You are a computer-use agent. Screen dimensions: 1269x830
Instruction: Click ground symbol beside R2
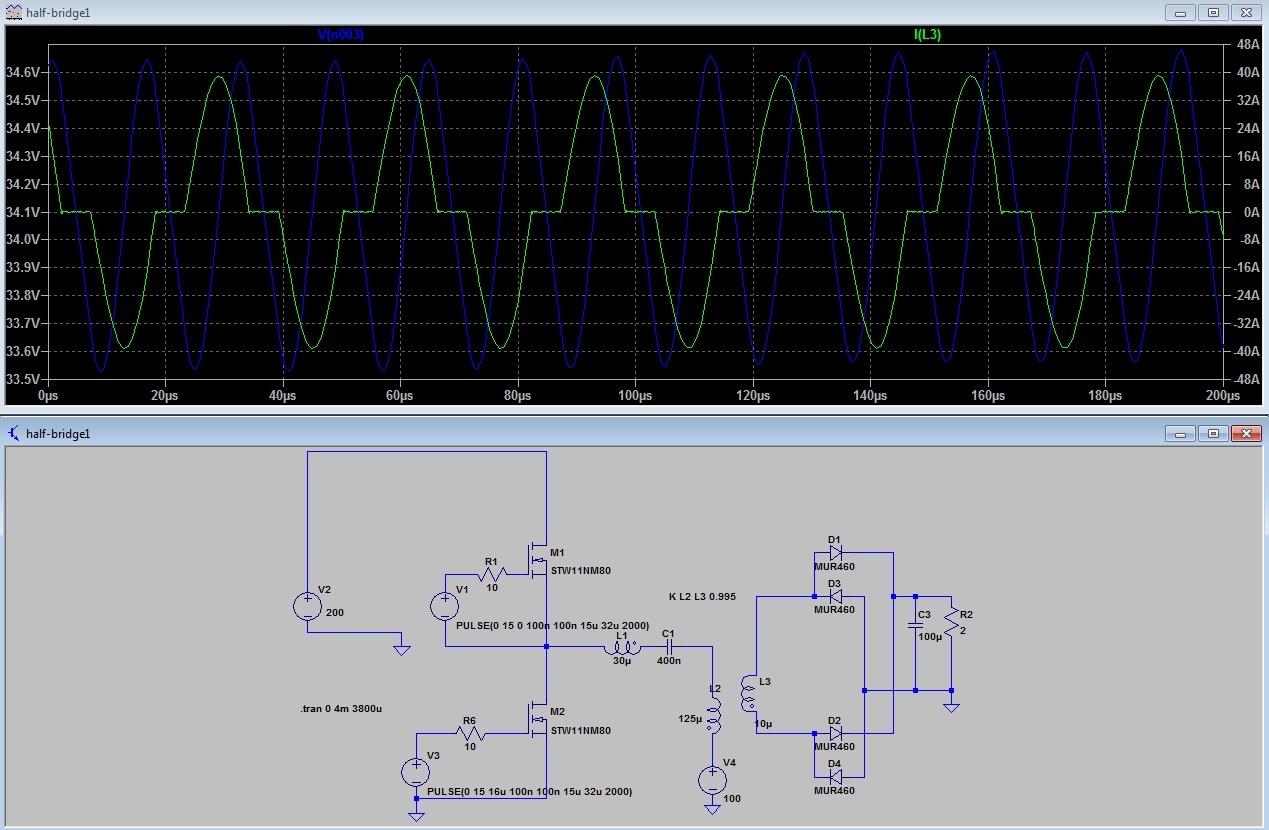(x=952, y=706)
